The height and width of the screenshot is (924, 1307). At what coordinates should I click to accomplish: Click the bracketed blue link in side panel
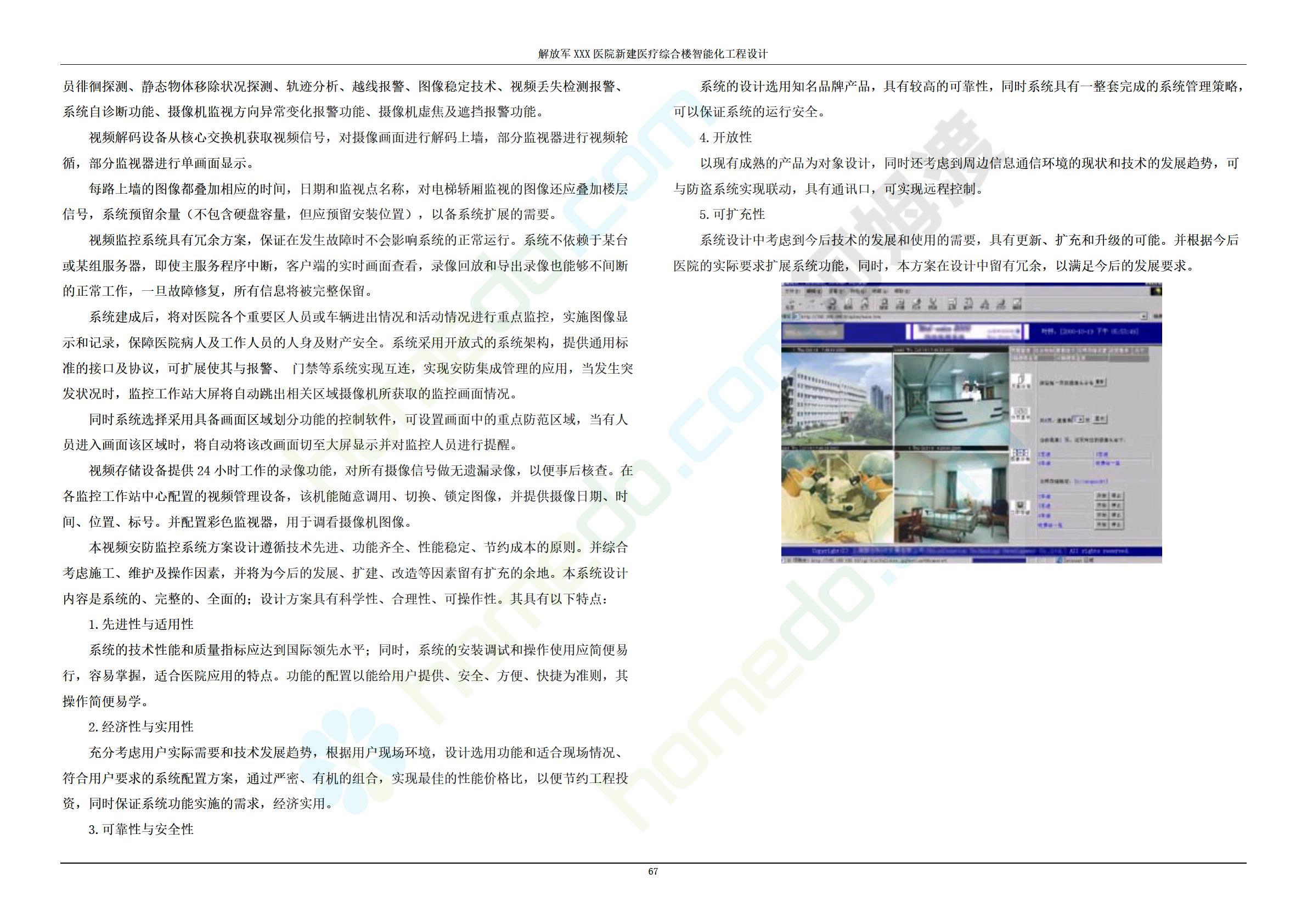coord(1091,482)
